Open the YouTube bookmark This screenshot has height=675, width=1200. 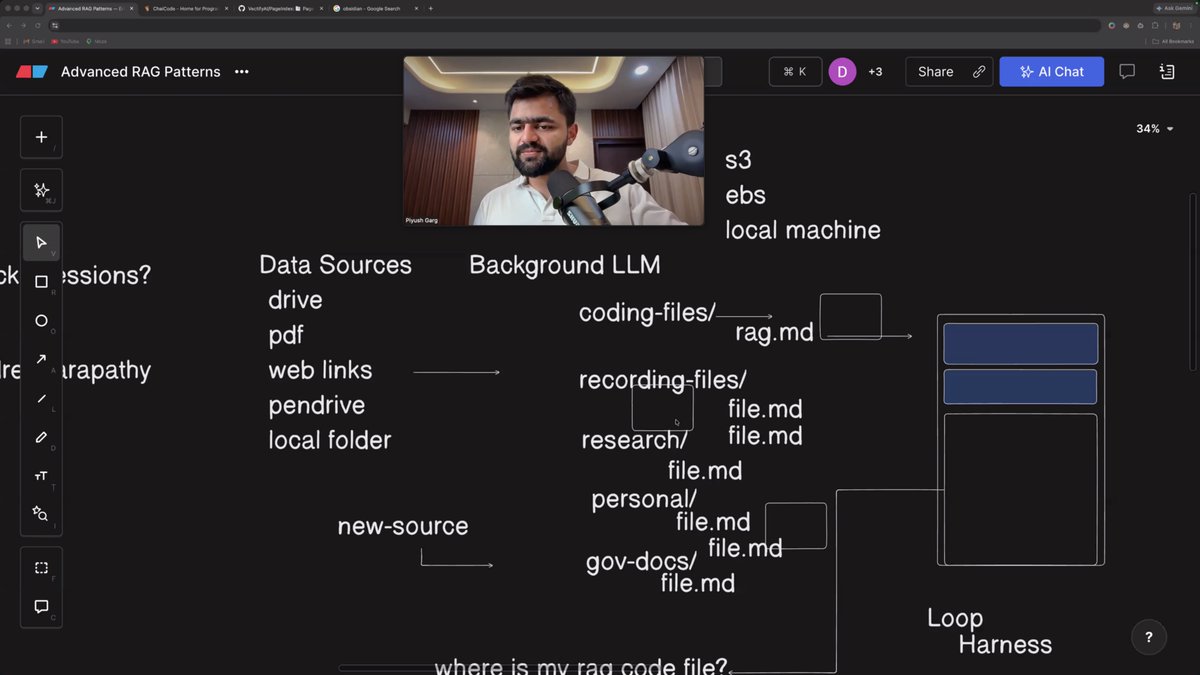tap(65, 41)
